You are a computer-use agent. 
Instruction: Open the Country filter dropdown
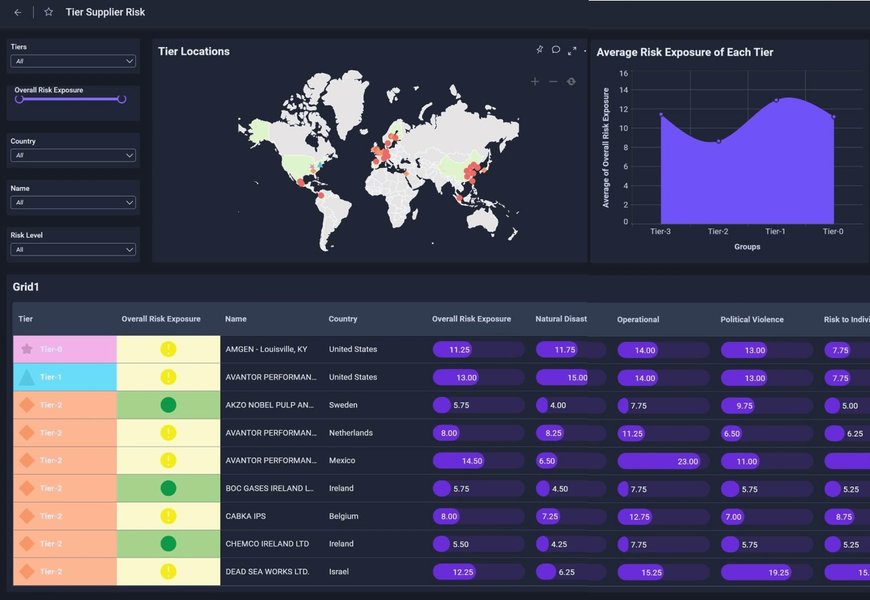(x=72, y=155)
